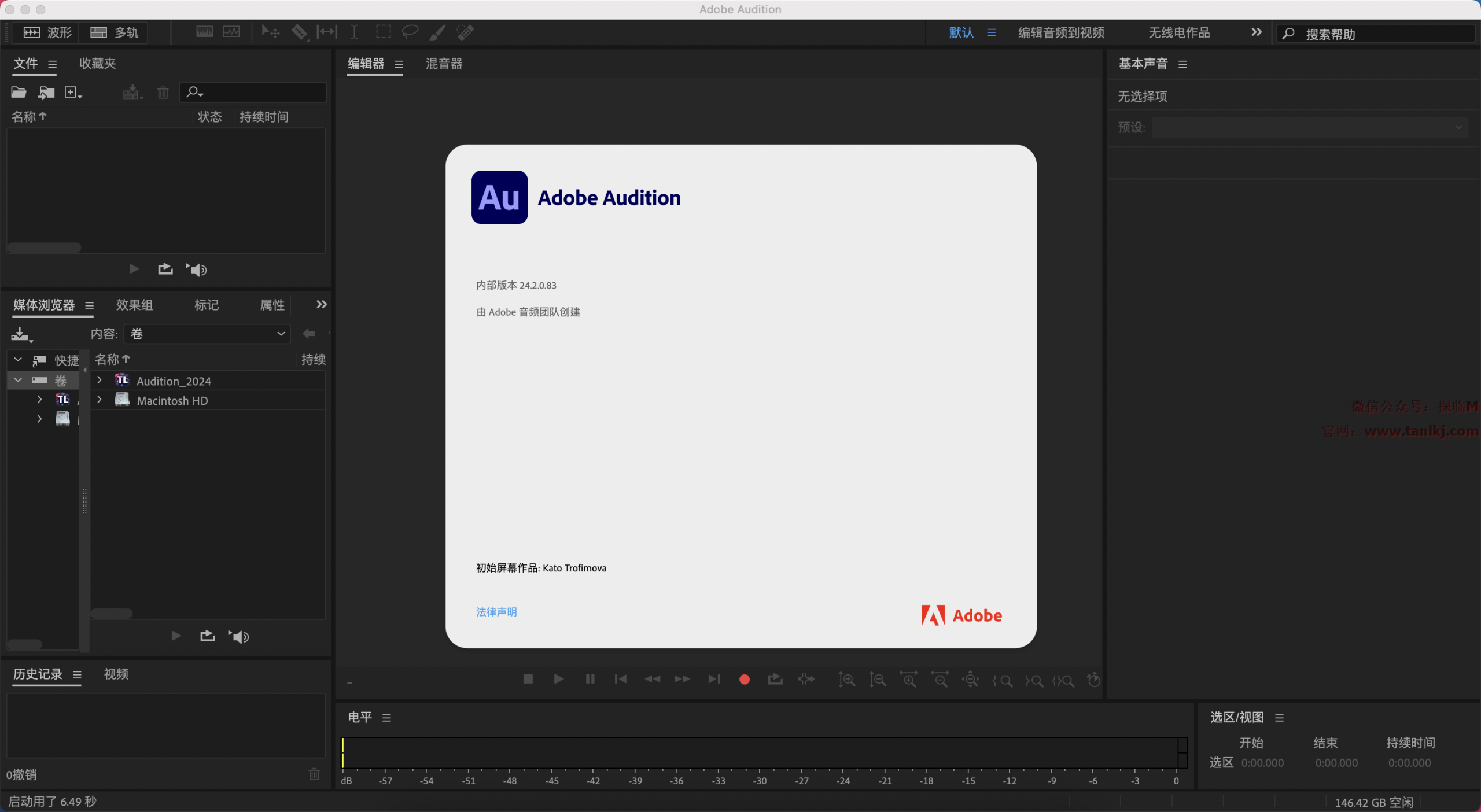Click the zoom in at out point icon

(x=1034, y=681)
